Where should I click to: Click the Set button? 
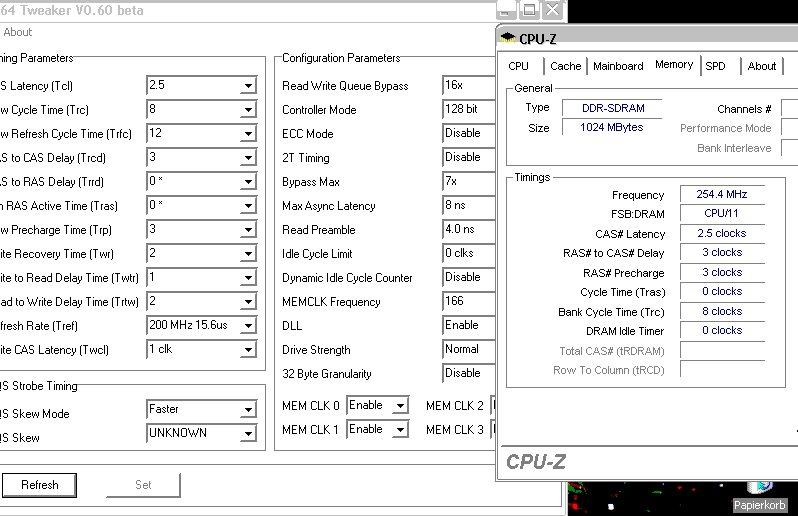143,485
